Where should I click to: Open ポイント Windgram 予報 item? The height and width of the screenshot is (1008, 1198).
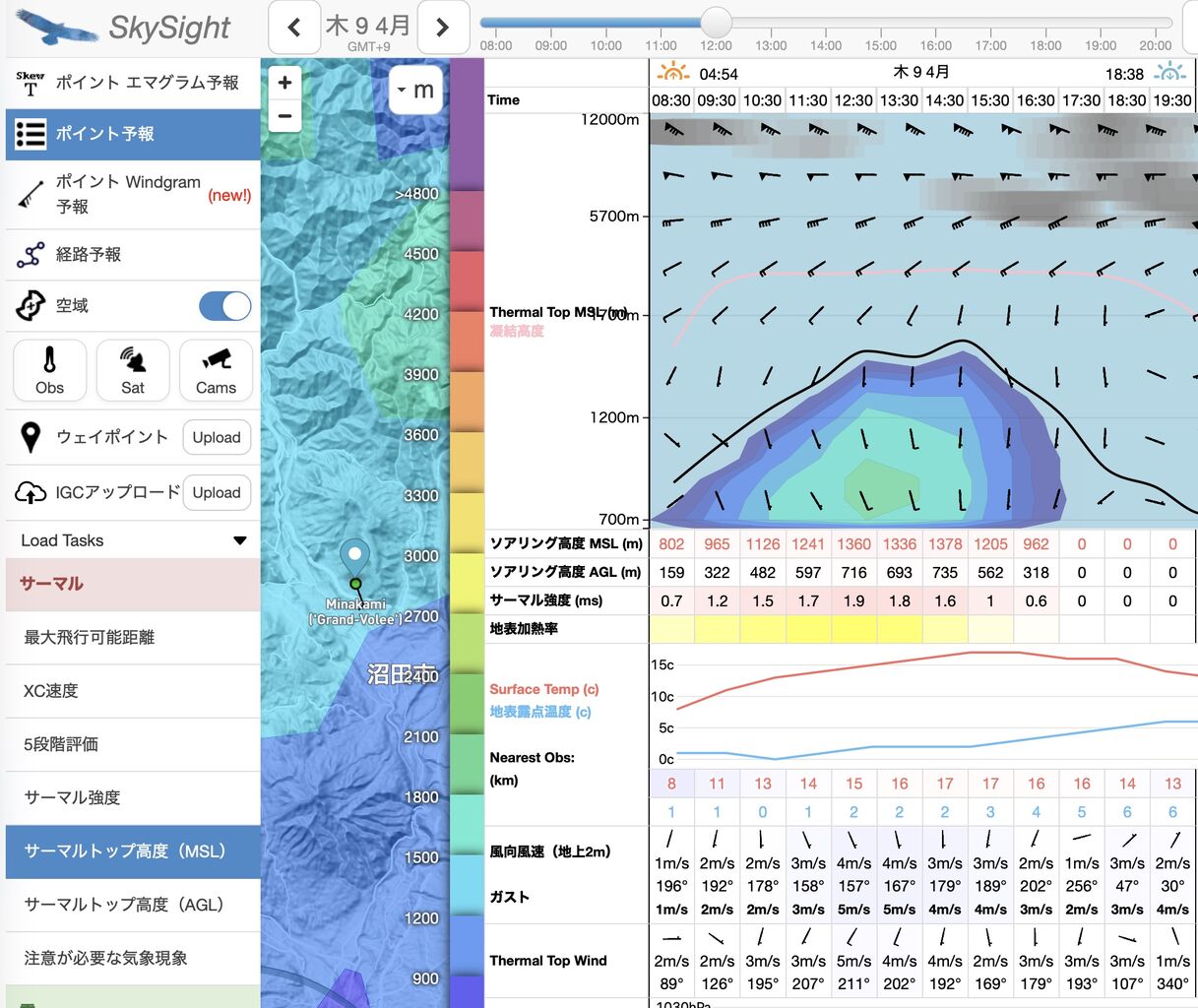pyautogui.click(x=133, y=194)
